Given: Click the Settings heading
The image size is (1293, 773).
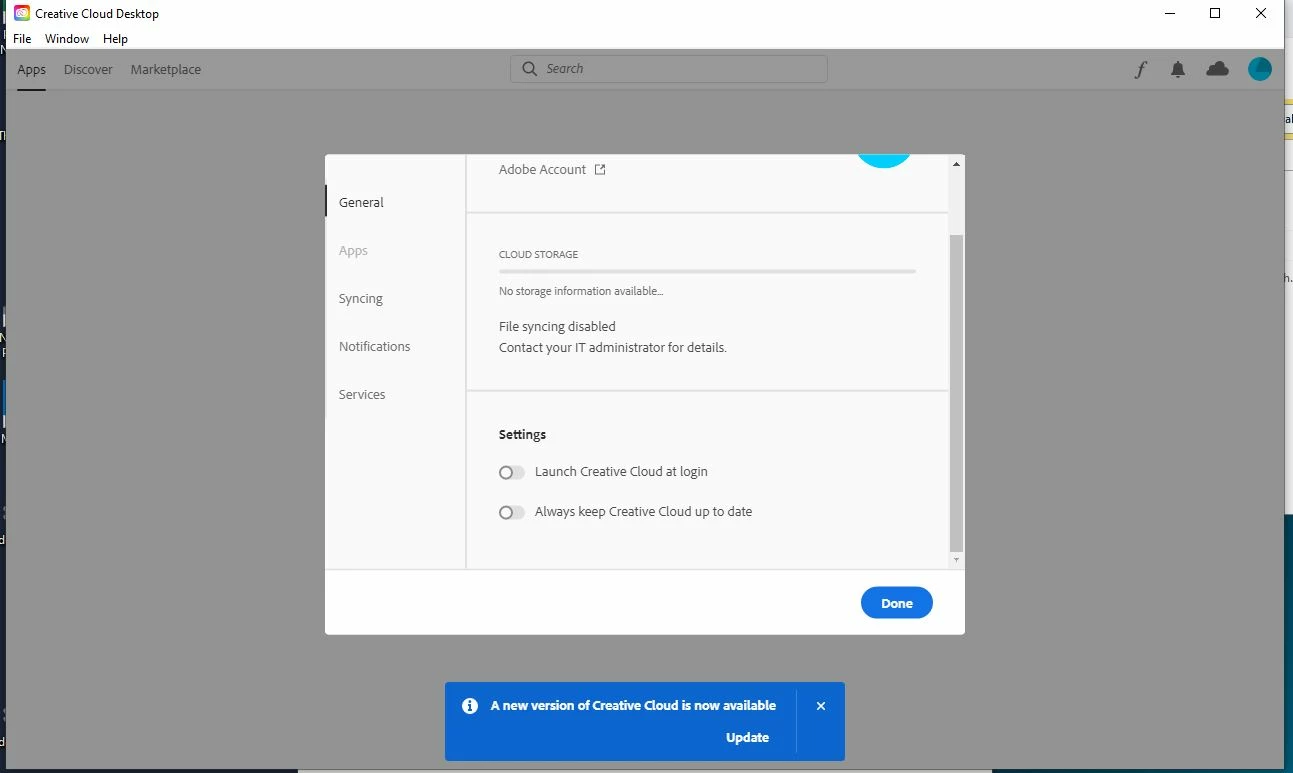Looking at the screenshot, I should [522, 435].
